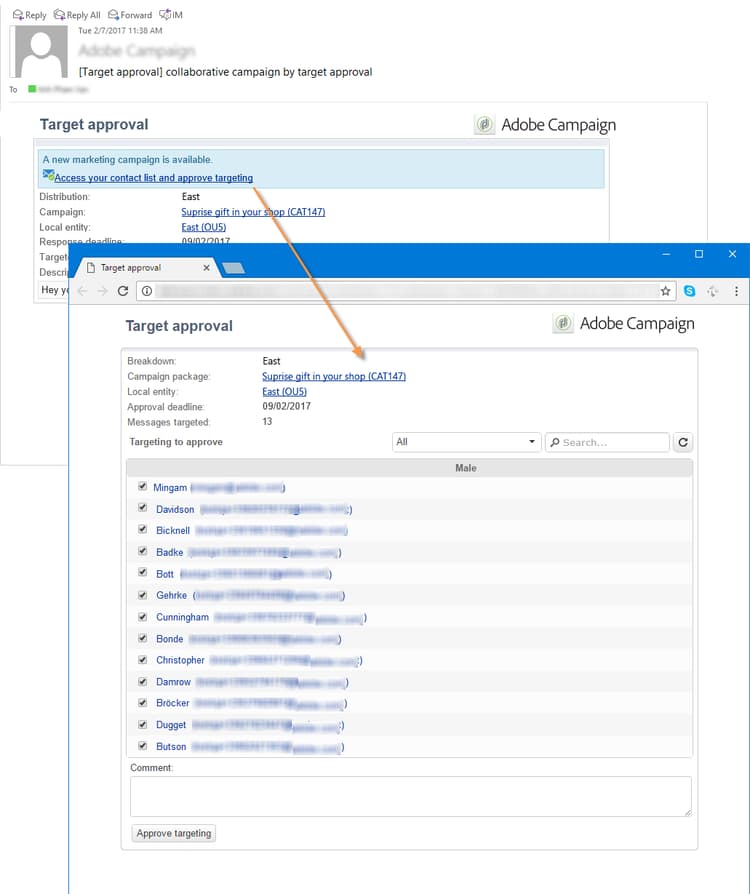Open the East (OU5) local entity link in the browser
The image size is (750, 894).
(x=284, y=392)
